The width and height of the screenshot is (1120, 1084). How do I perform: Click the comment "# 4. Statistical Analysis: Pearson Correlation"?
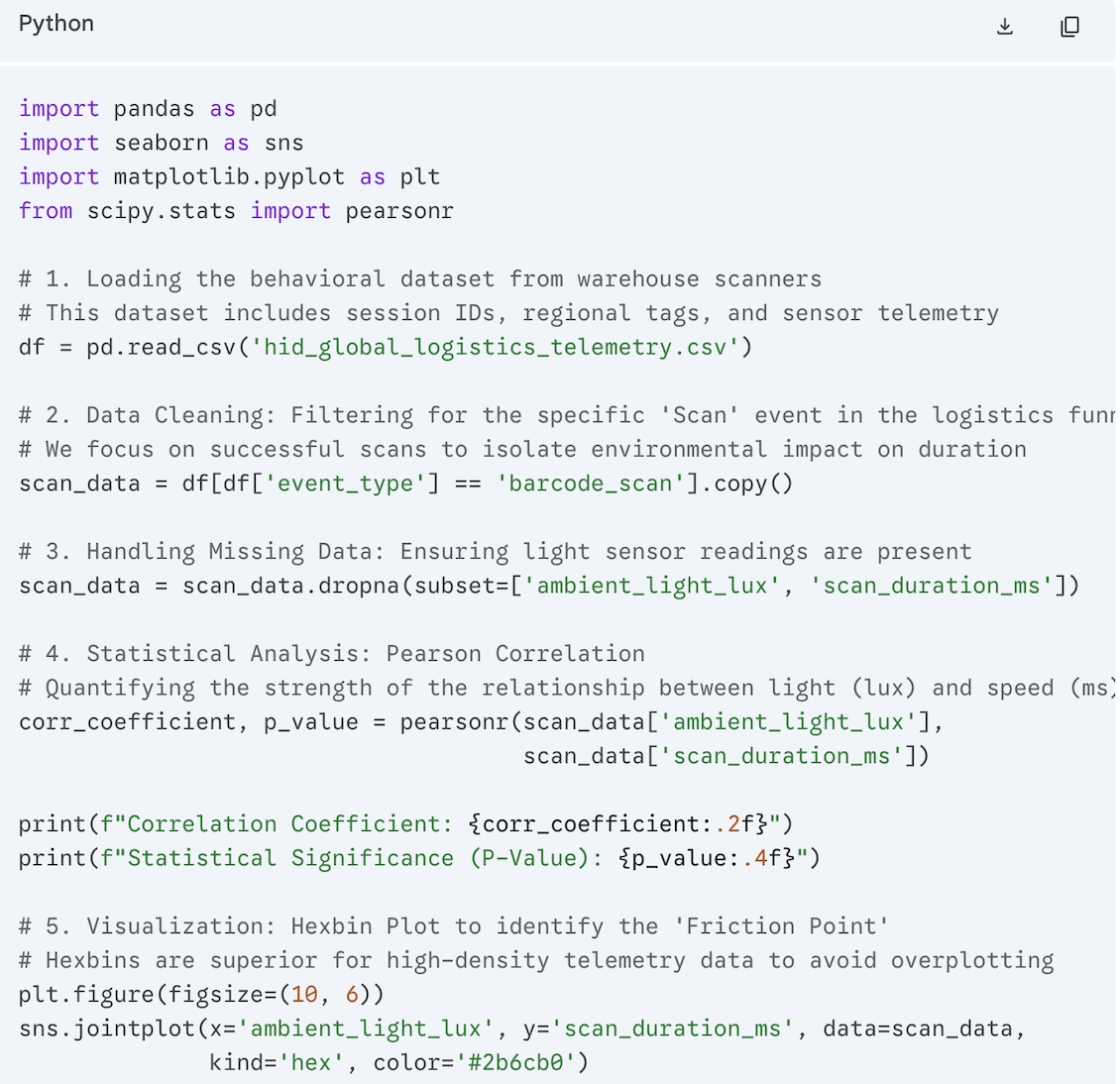pyautogui.click(x=332, y=654)
